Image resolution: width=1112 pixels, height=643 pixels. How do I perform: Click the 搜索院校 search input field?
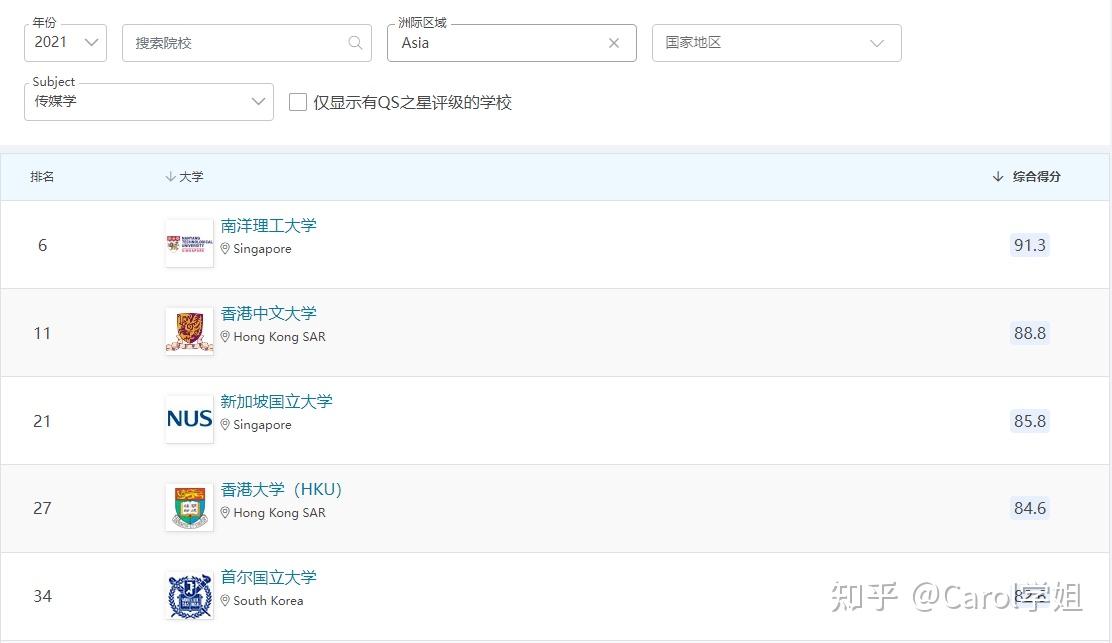(x=247, y=43)
